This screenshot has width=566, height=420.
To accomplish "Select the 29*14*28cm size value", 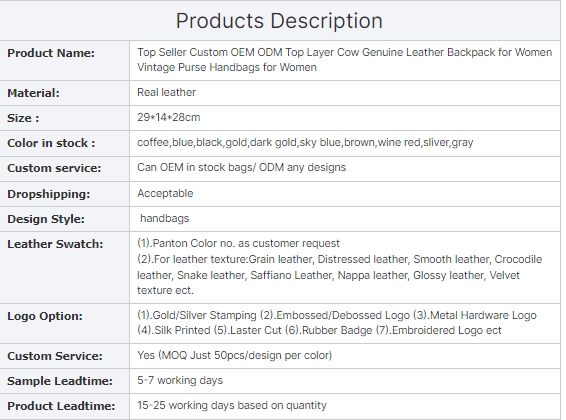I will pos(169,117).
